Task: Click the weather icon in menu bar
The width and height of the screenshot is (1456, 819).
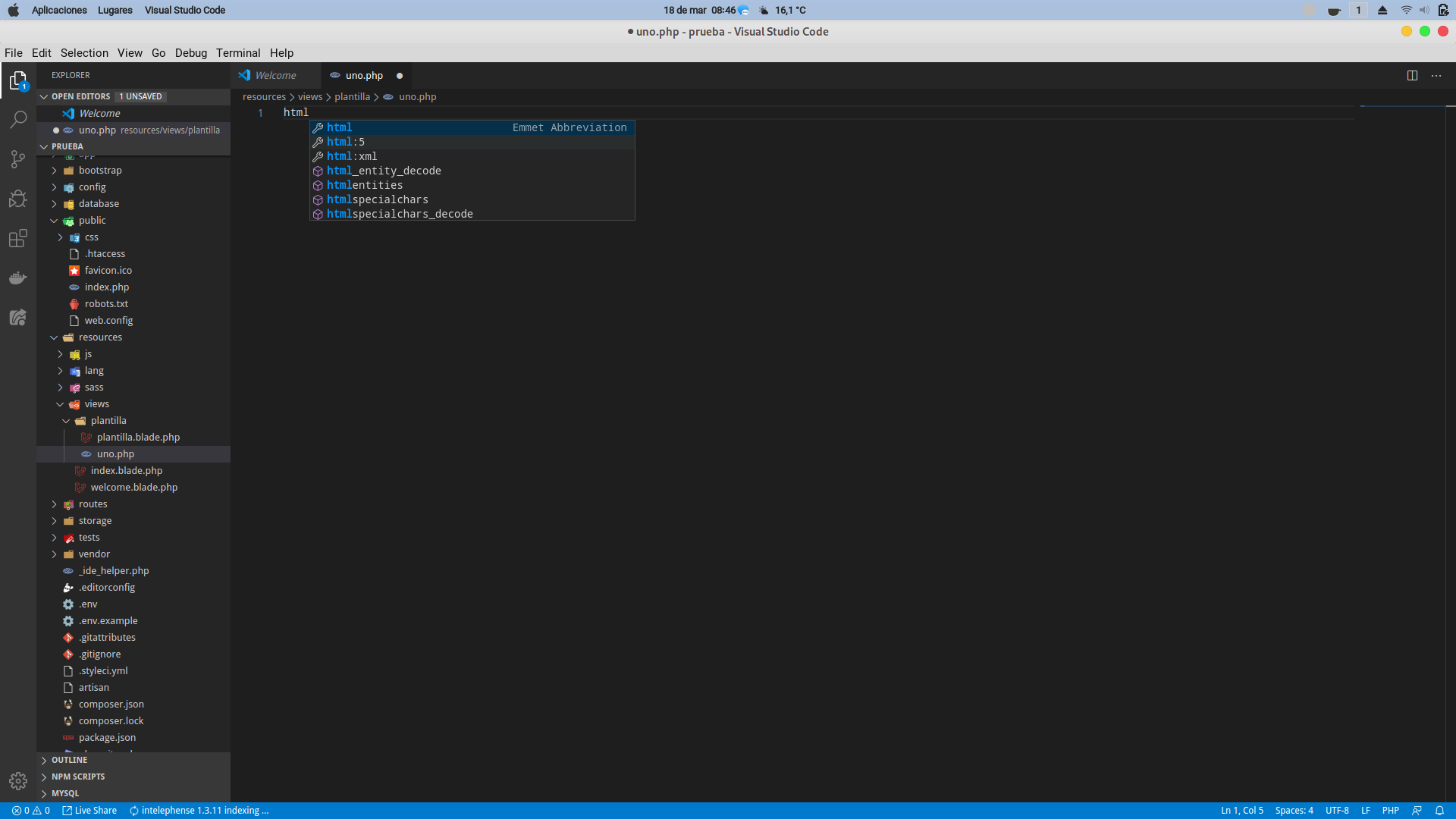Action: (x=764, y=10)
